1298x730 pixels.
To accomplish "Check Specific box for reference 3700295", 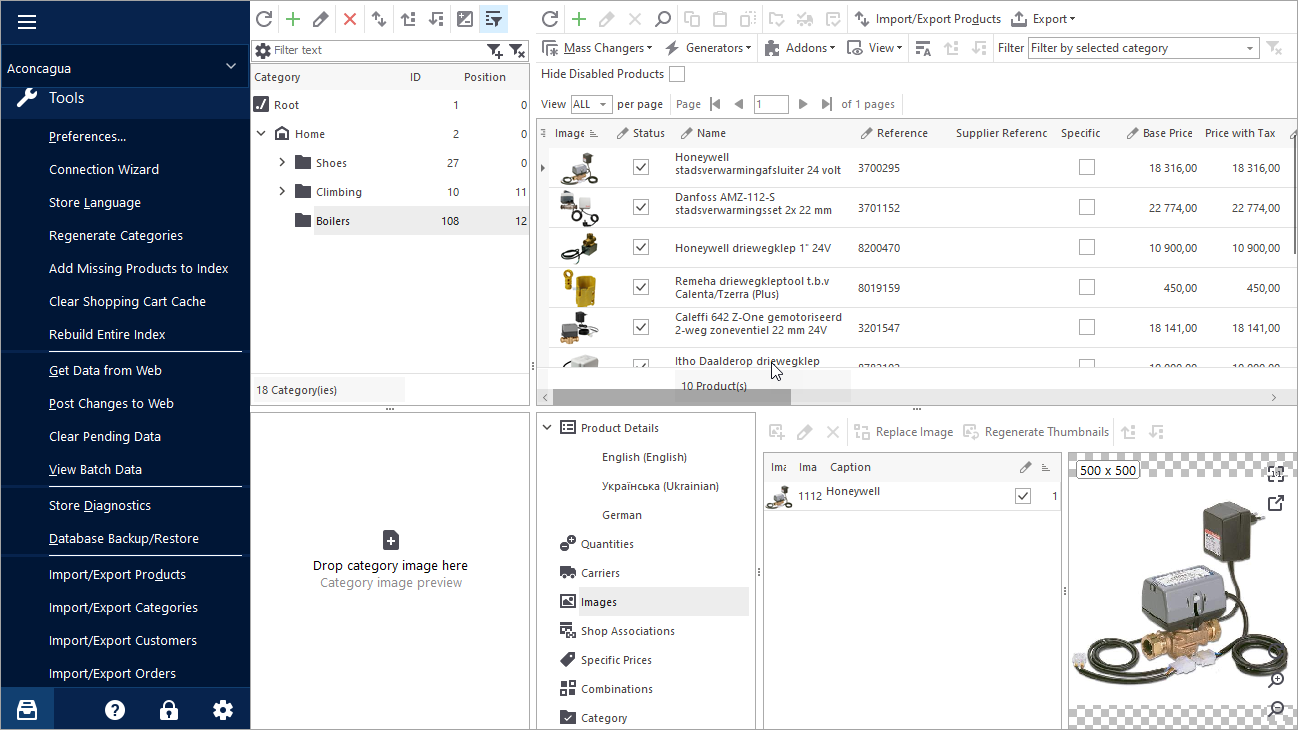I will [x=1087, y=167].
